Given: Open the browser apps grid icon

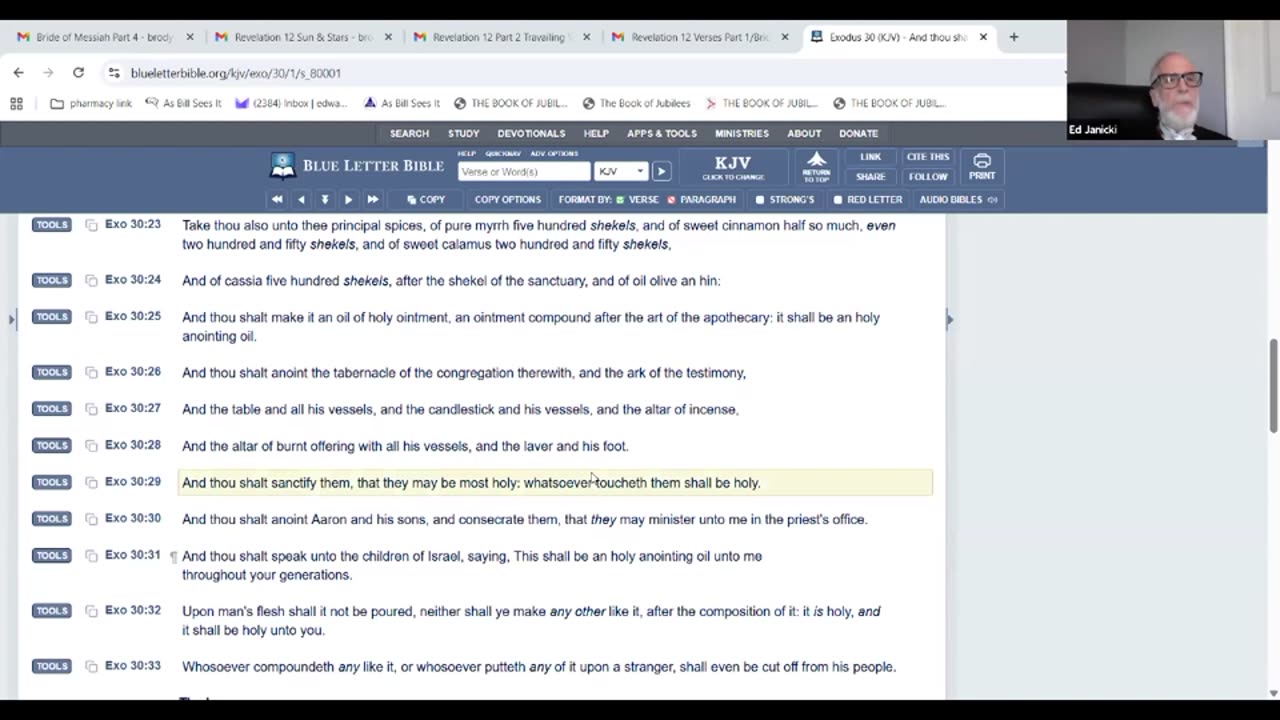Looking at the screenshot, I should tap(16, 103).
